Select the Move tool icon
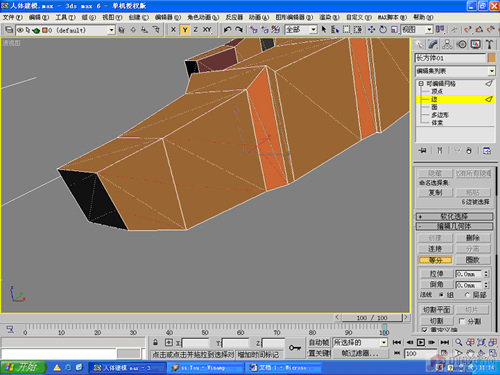The width and height of the screenshot is (500, 375). click(371, 30)
